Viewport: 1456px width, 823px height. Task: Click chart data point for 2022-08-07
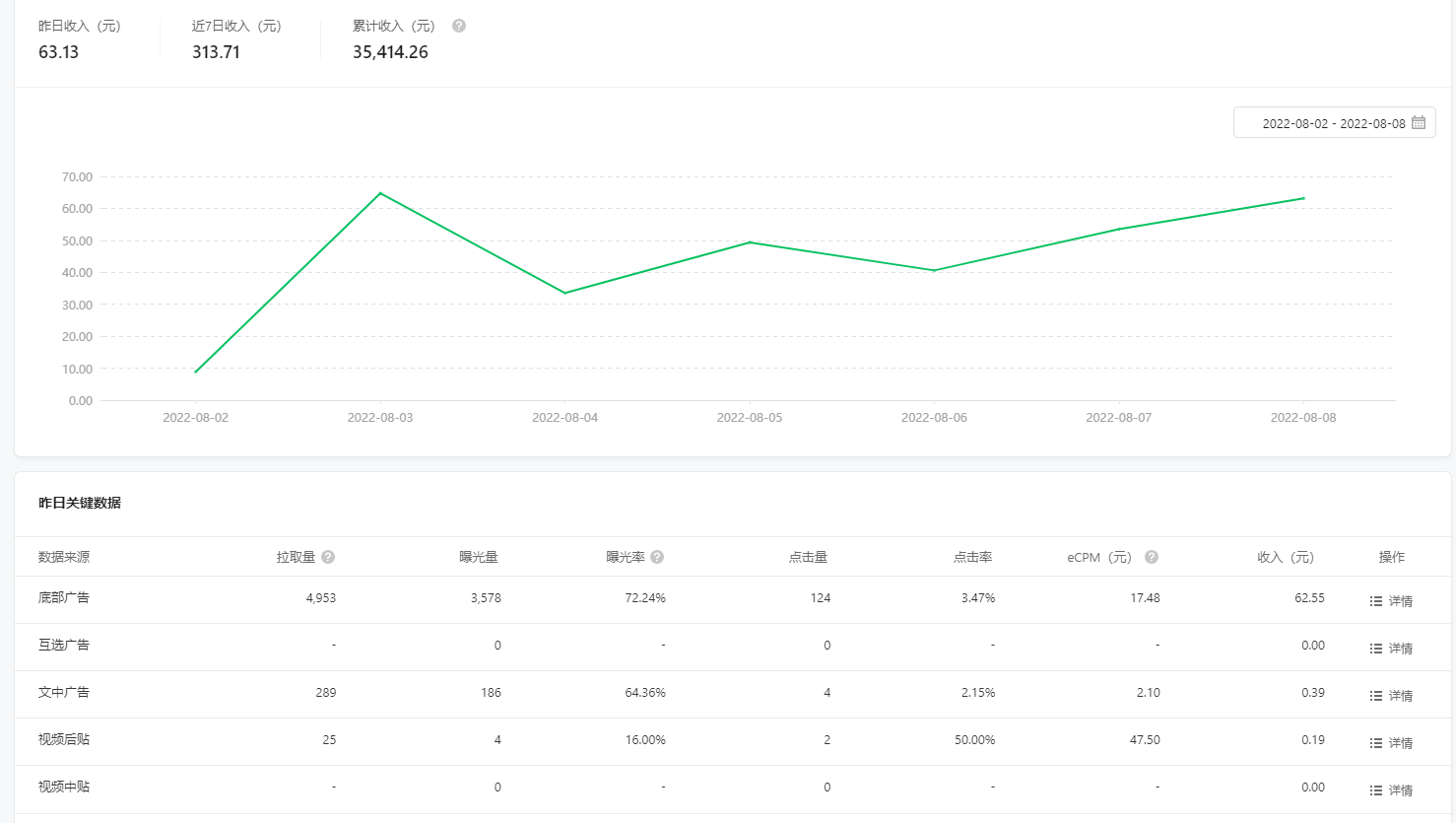1119,229
